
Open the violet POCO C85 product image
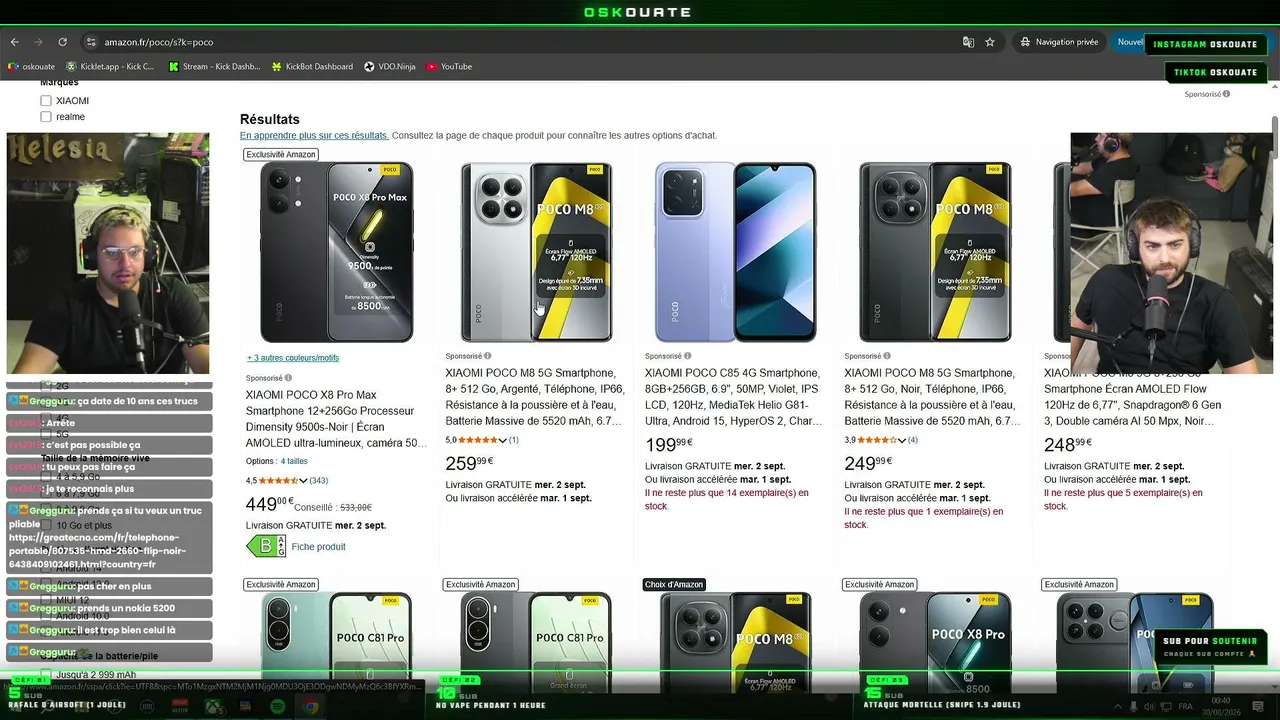click(736, 252)
